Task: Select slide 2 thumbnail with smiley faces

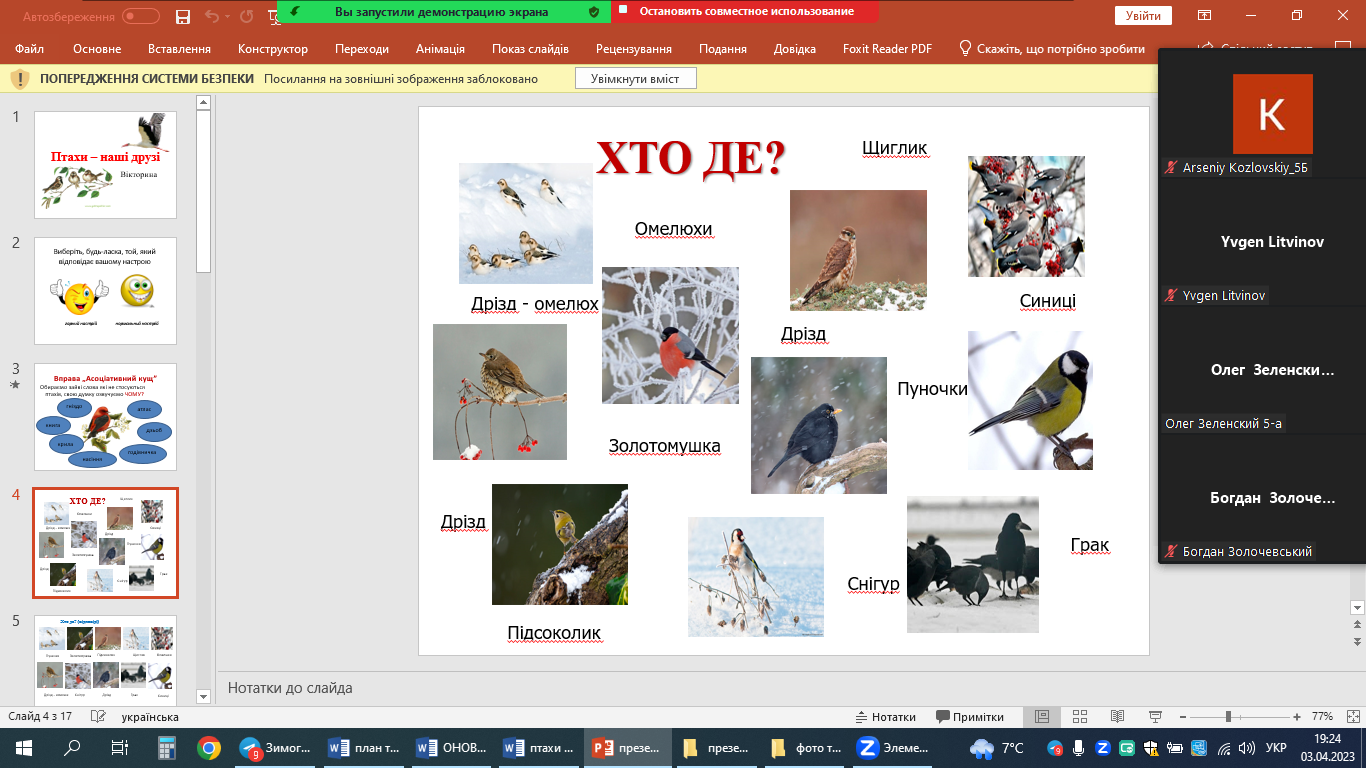Action: pyautogui.click(x=105, y=291)
